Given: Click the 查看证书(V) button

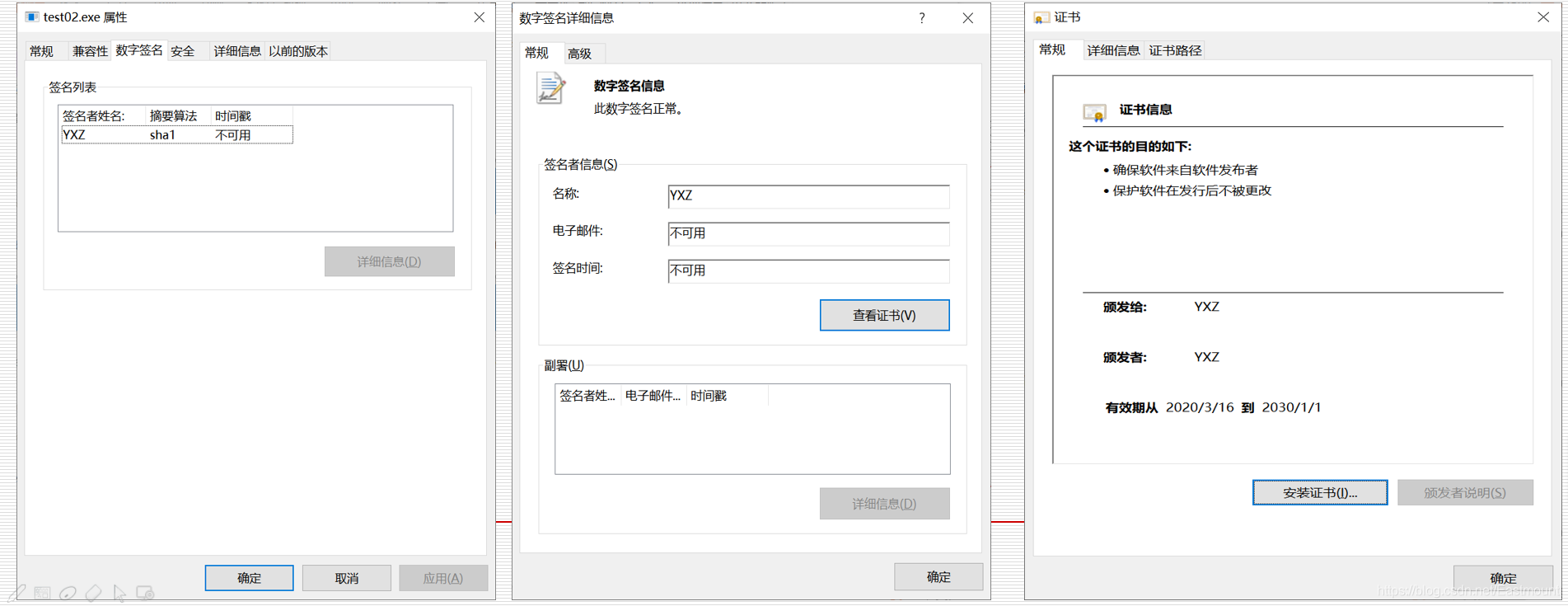Looking at the screenshot, I should [x=884, y=315].
